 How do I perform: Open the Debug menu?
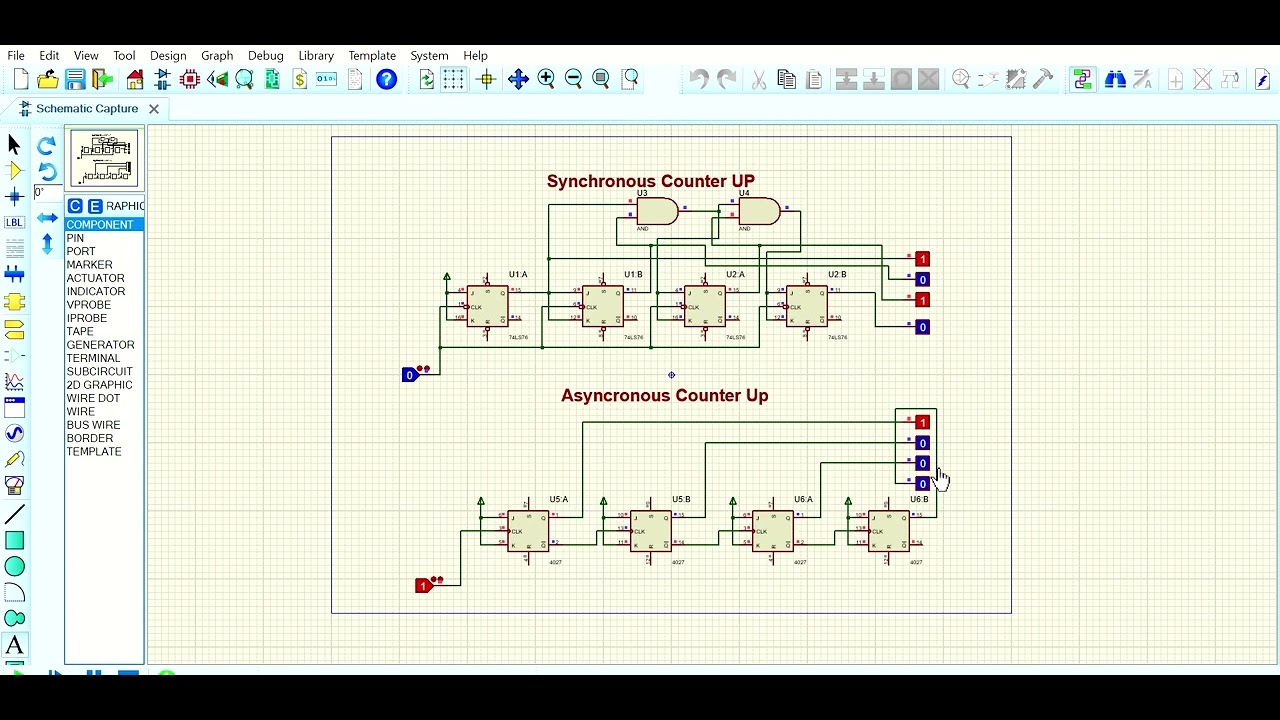click(266, 56)
